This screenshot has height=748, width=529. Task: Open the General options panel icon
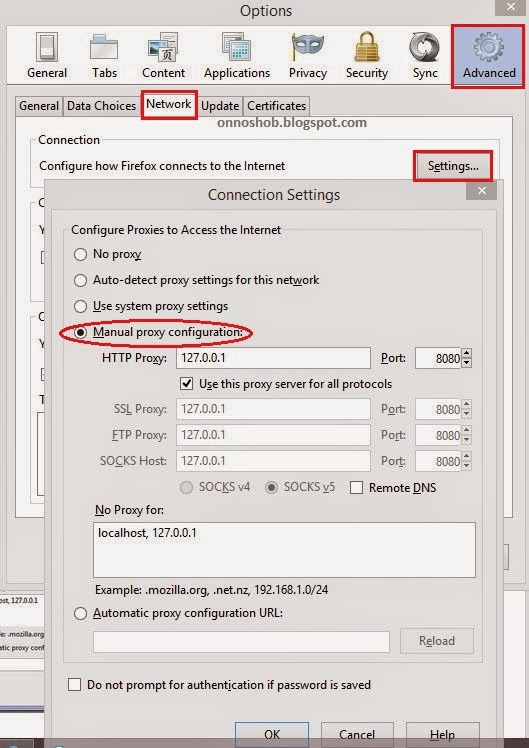(x=47, y=55)
